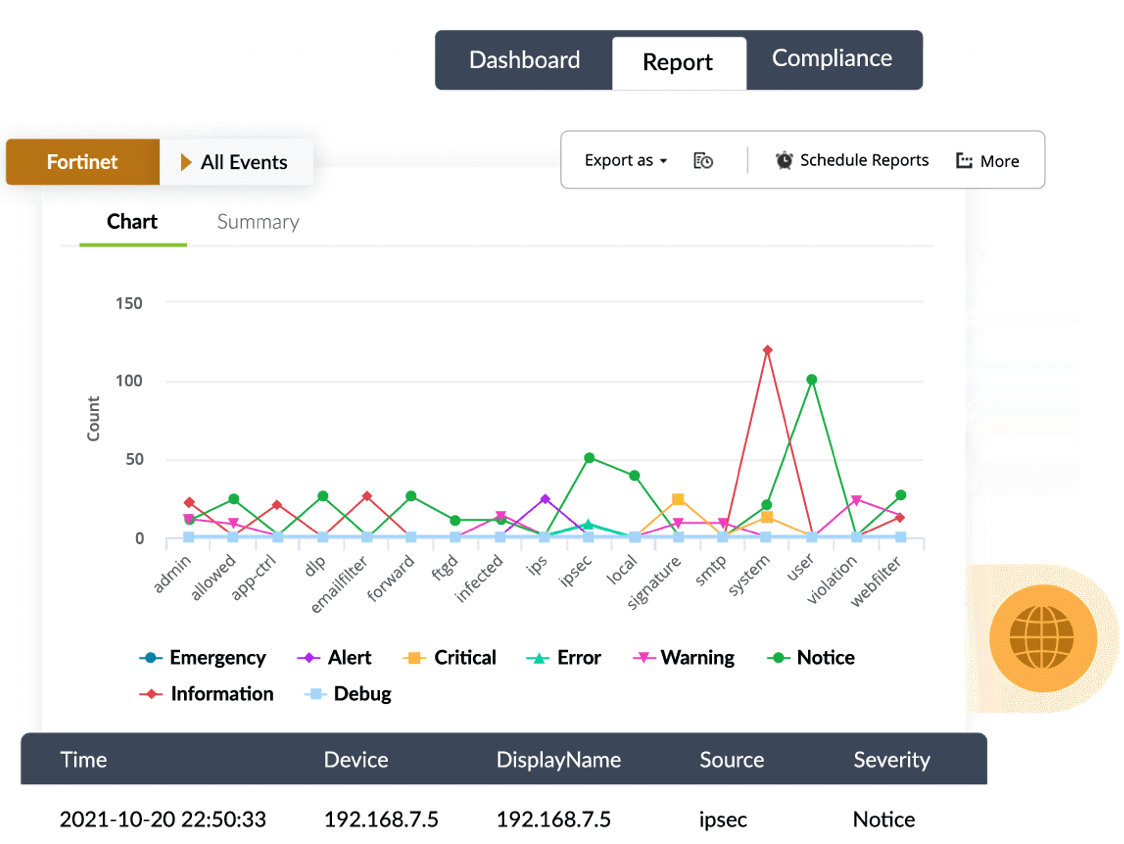
Task: Click the system Information peak data point
Action: click(x=767, y=350)
